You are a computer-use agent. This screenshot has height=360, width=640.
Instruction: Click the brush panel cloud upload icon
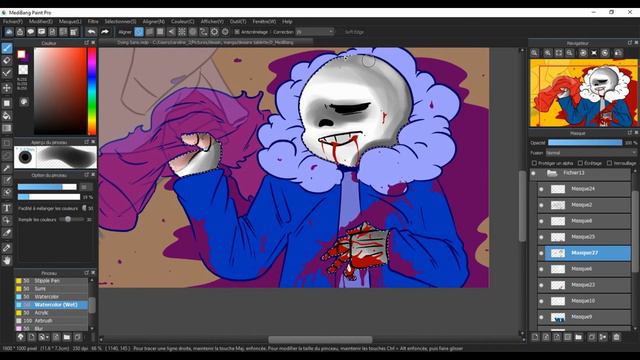(x=20, y=337)
